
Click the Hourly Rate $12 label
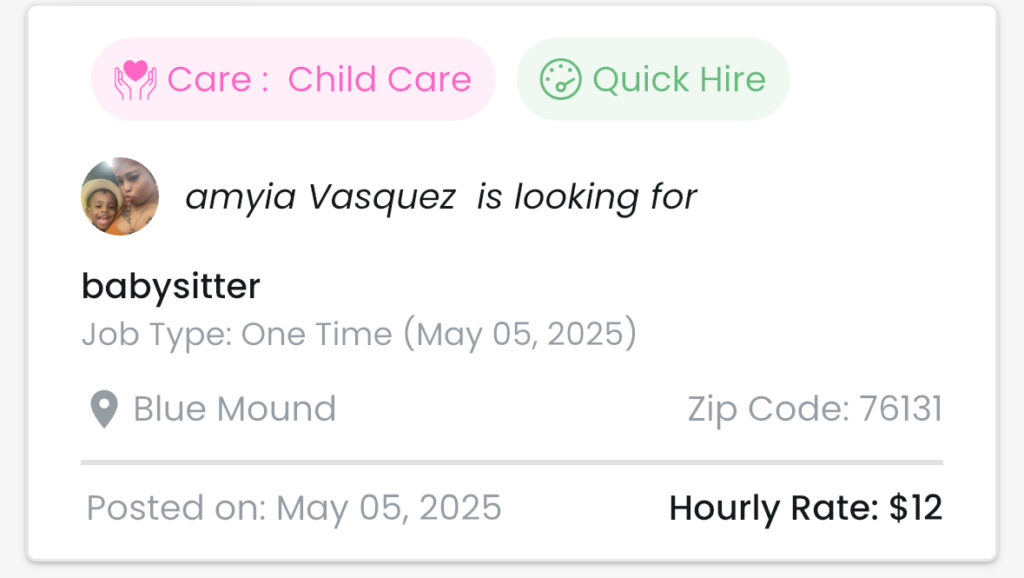pos(805,507)
